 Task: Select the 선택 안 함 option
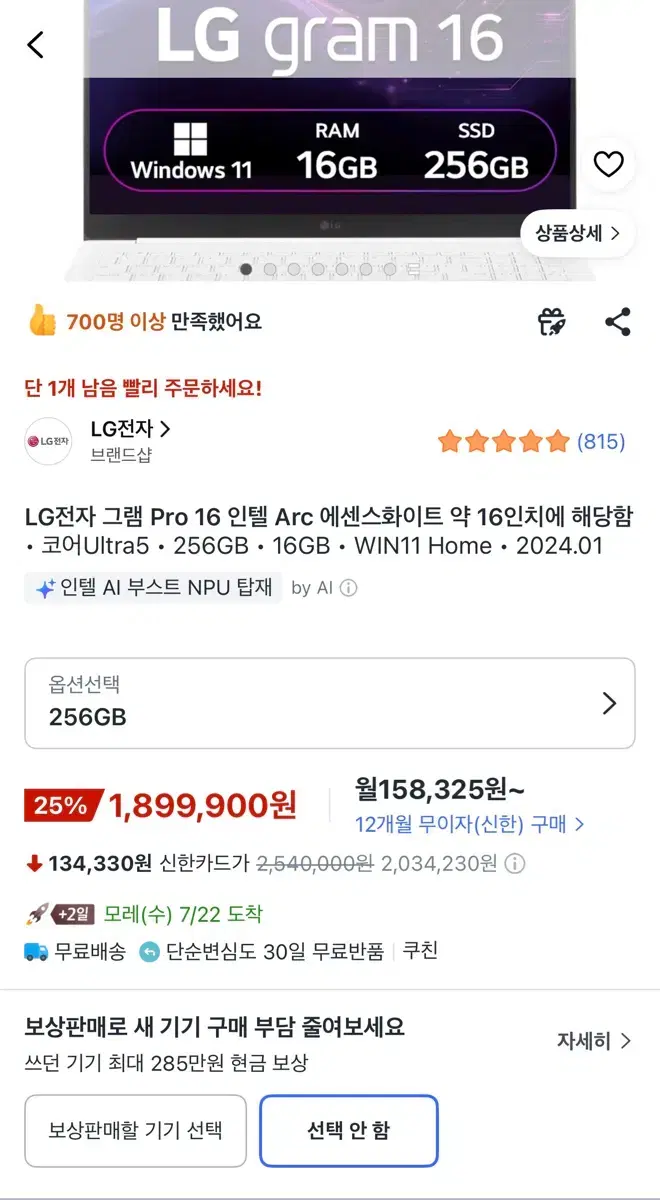click(x=349, y=1131)
